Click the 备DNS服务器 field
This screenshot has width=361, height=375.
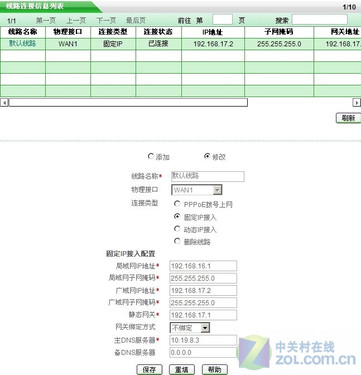pyautogui.click(x=203, y=352)
